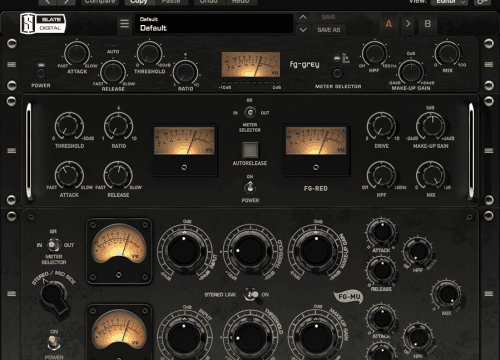The height and width of the screenshot is (360, 500).
Task: Click the FG-Red ATTACK knob
Action: click(69, 175)
